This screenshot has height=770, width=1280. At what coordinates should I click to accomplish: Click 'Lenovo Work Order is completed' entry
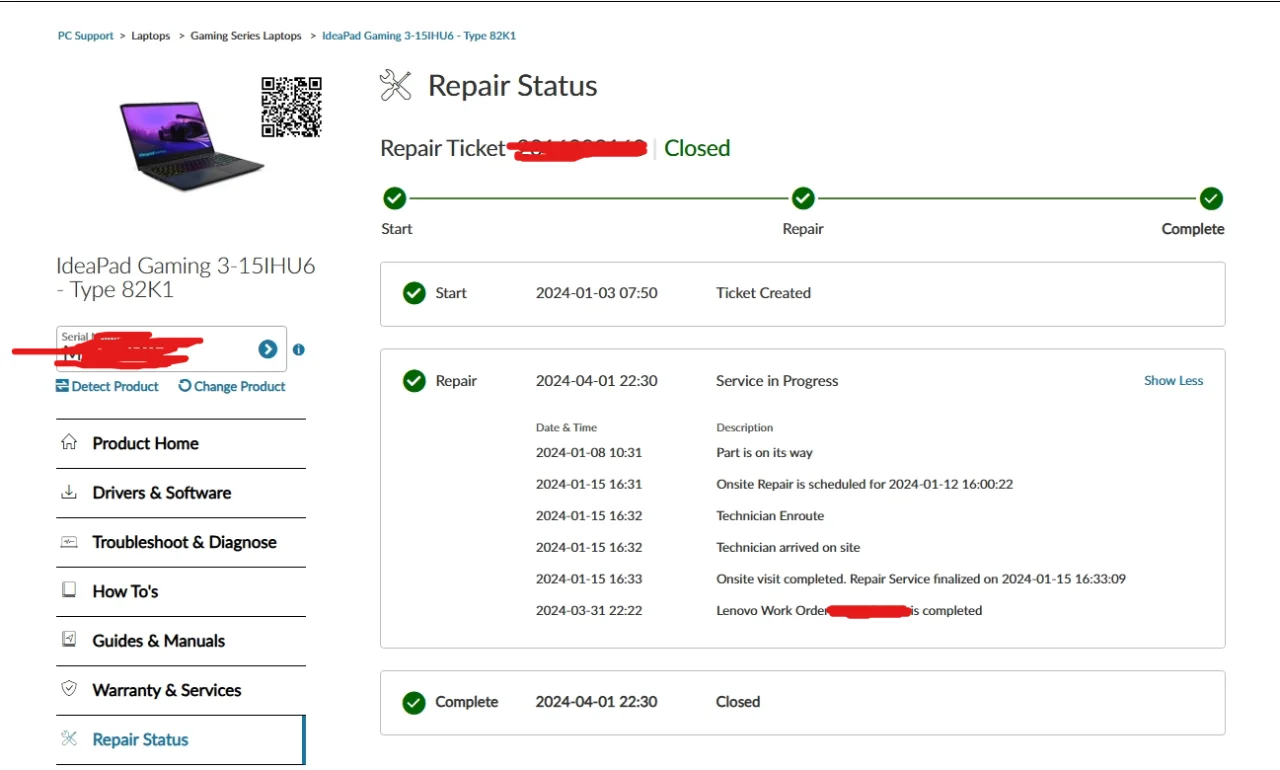(x=849, y=610)
